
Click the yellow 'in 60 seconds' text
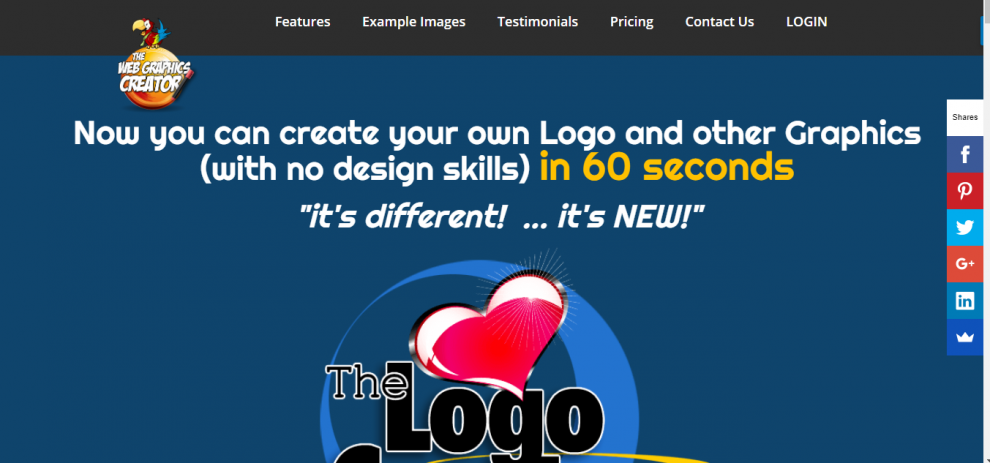pyautogui.click(x=667, y=167)
